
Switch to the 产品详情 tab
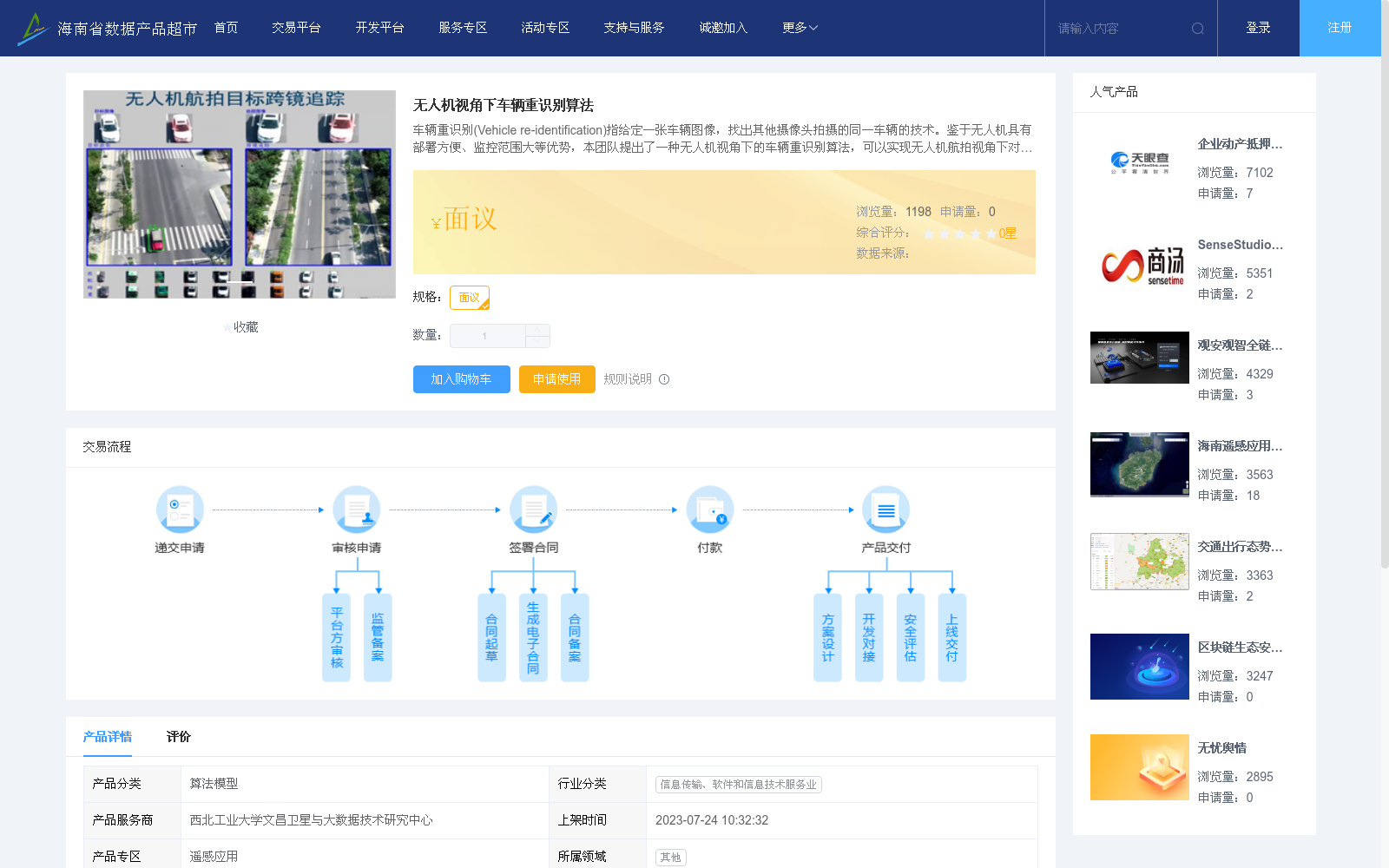[108, 737]
